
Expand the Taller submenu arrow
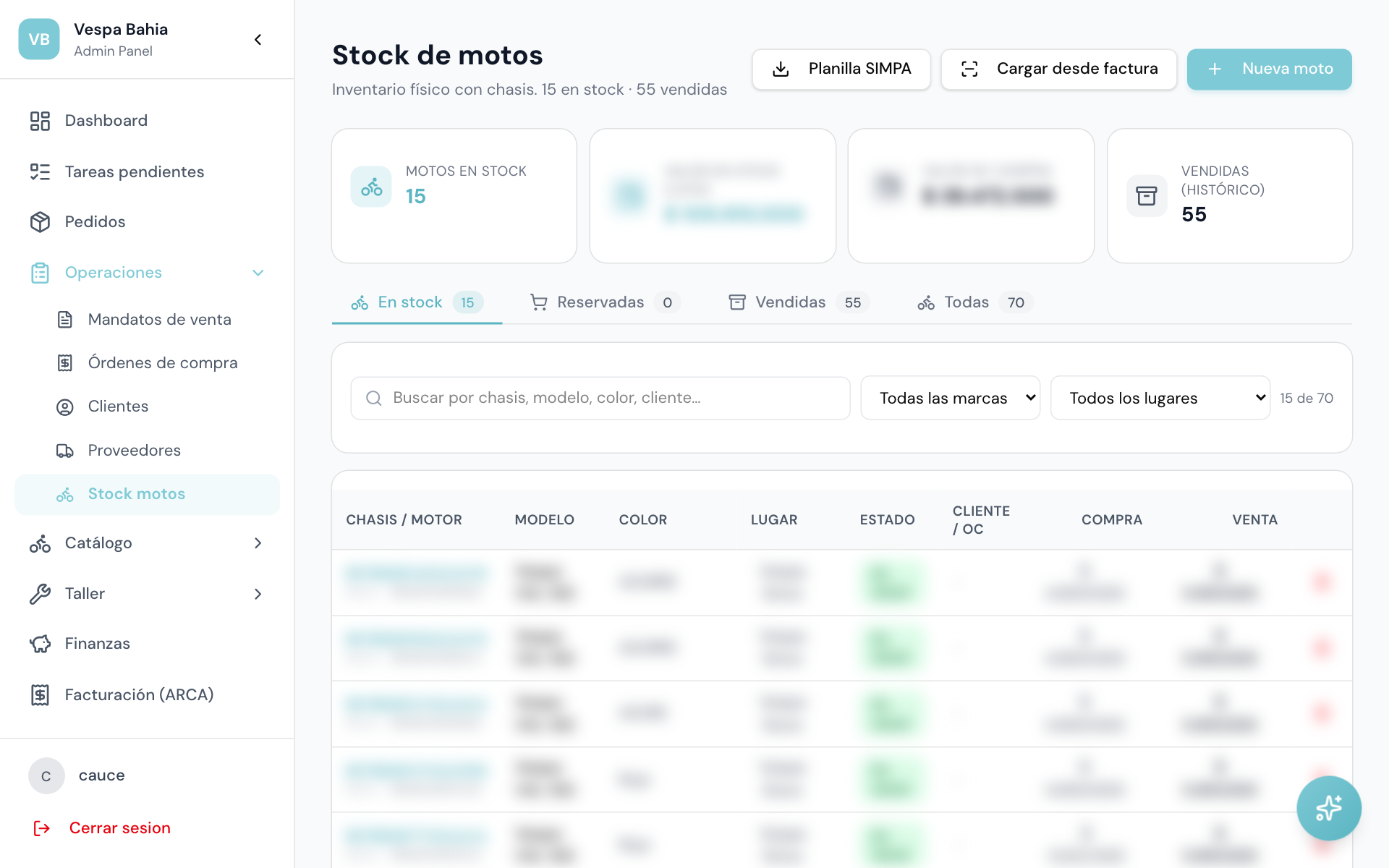tap(258, 594)
